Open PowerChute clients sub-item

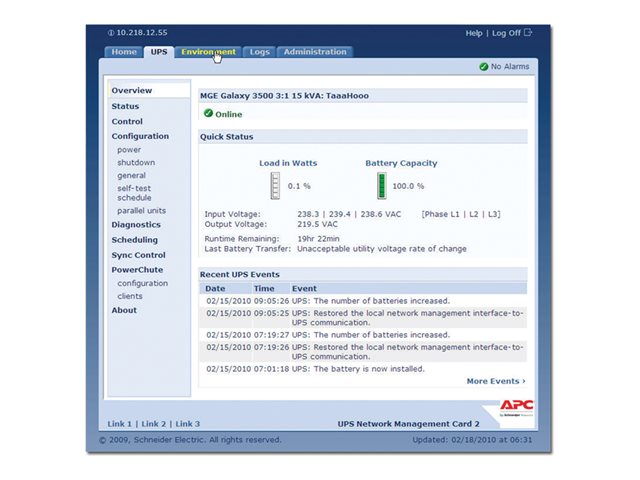[x=130, y=296]
